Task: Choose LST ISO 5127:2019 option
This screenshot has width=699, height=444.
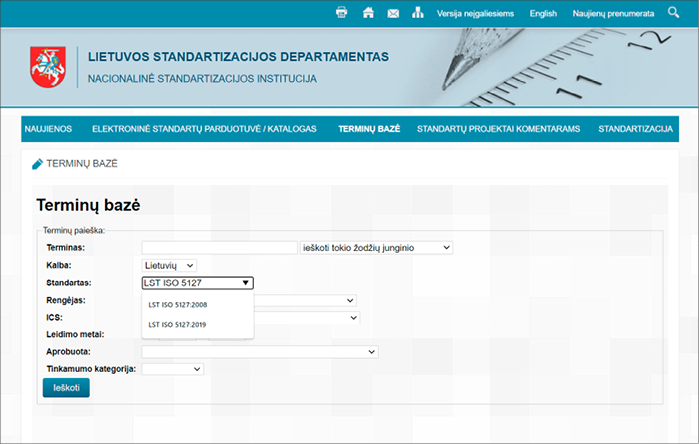Action: point(178,324)
